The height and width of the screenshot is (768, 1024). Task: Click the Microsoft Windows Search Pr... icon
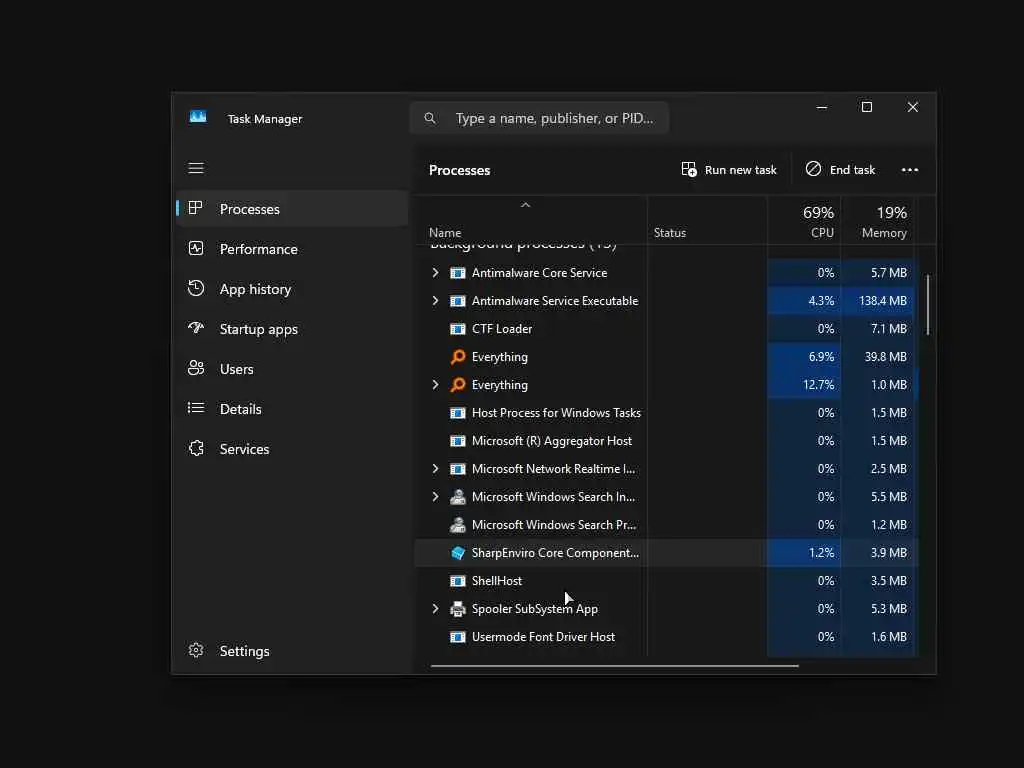(x=458, y=524)
